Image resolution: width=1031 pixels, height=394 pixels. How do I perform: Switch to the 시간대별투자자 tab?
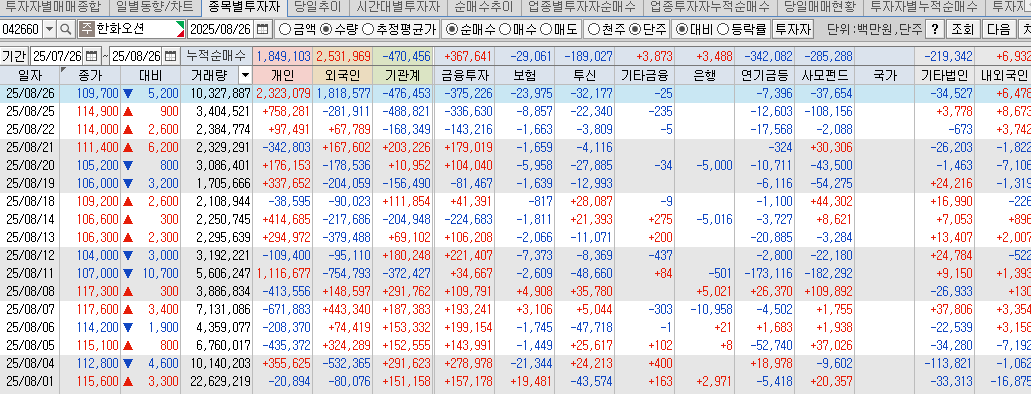click(x=398, y=8)
